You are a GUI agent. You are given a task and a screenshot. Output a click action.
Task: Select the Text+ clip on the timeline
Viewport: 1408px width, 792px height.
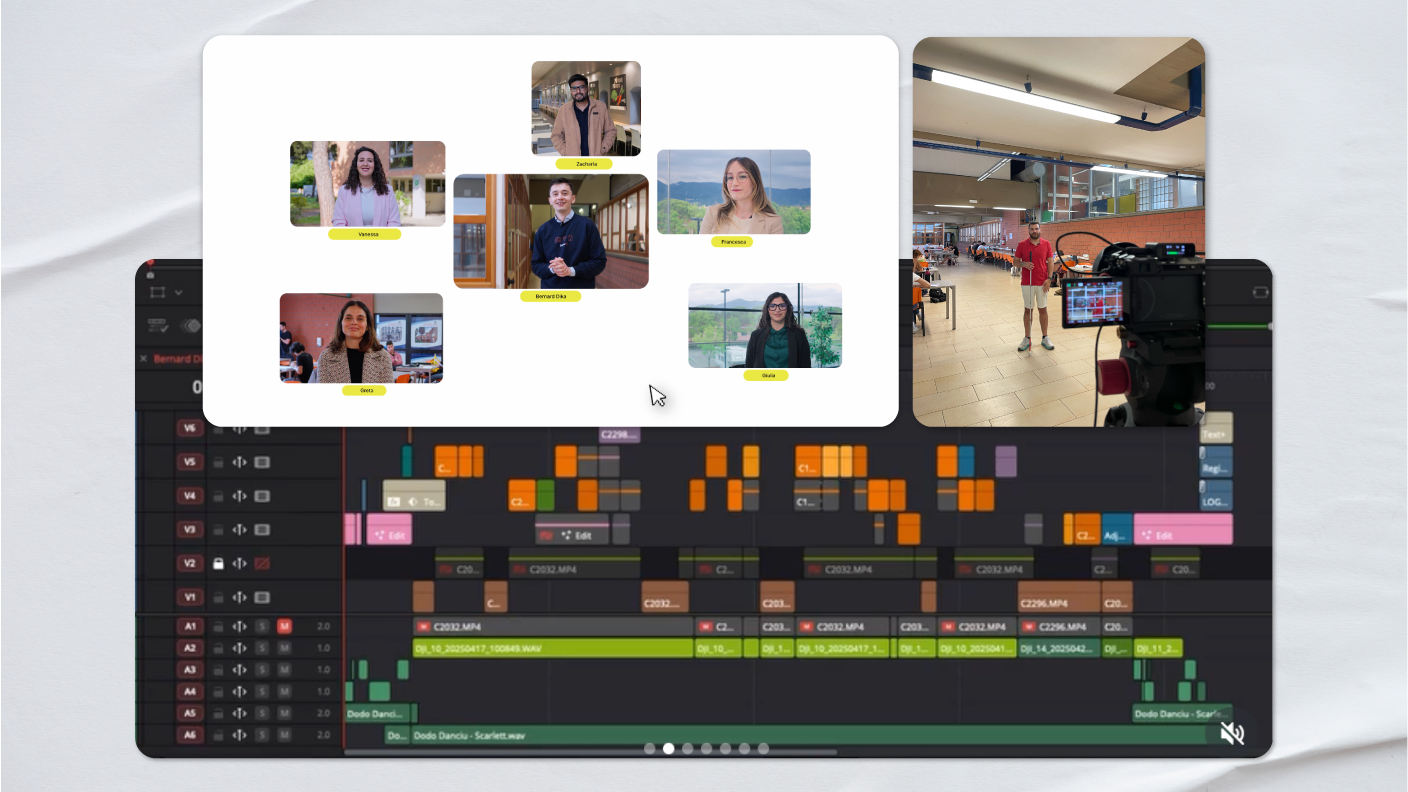(1216, 430)
